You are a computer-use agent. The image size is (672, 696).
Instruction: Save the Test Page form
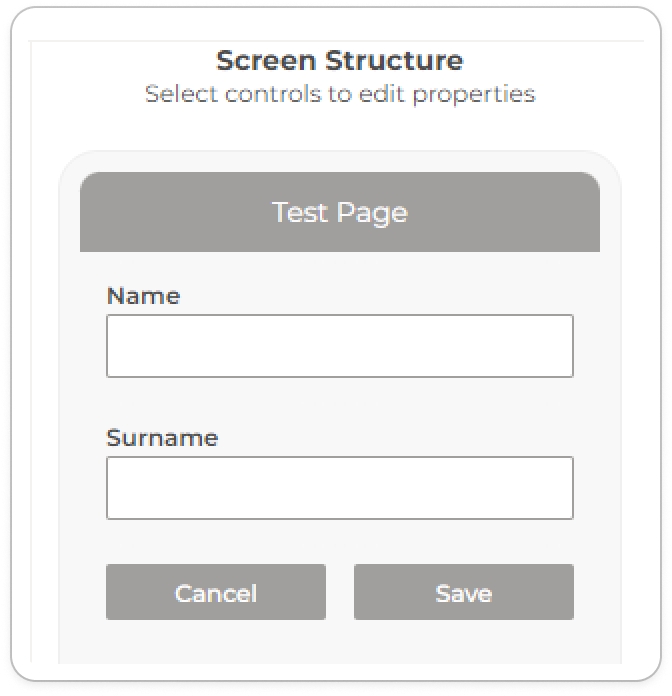463,592
